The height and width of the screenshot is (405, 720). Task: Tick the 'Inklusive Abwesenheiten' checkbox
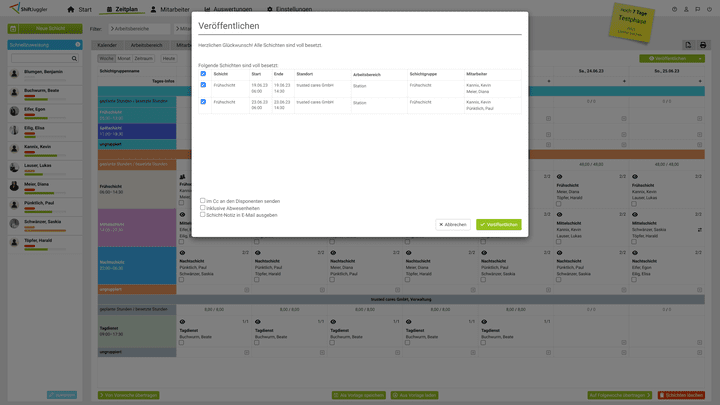pyautogui.click(x=203, y=208)
